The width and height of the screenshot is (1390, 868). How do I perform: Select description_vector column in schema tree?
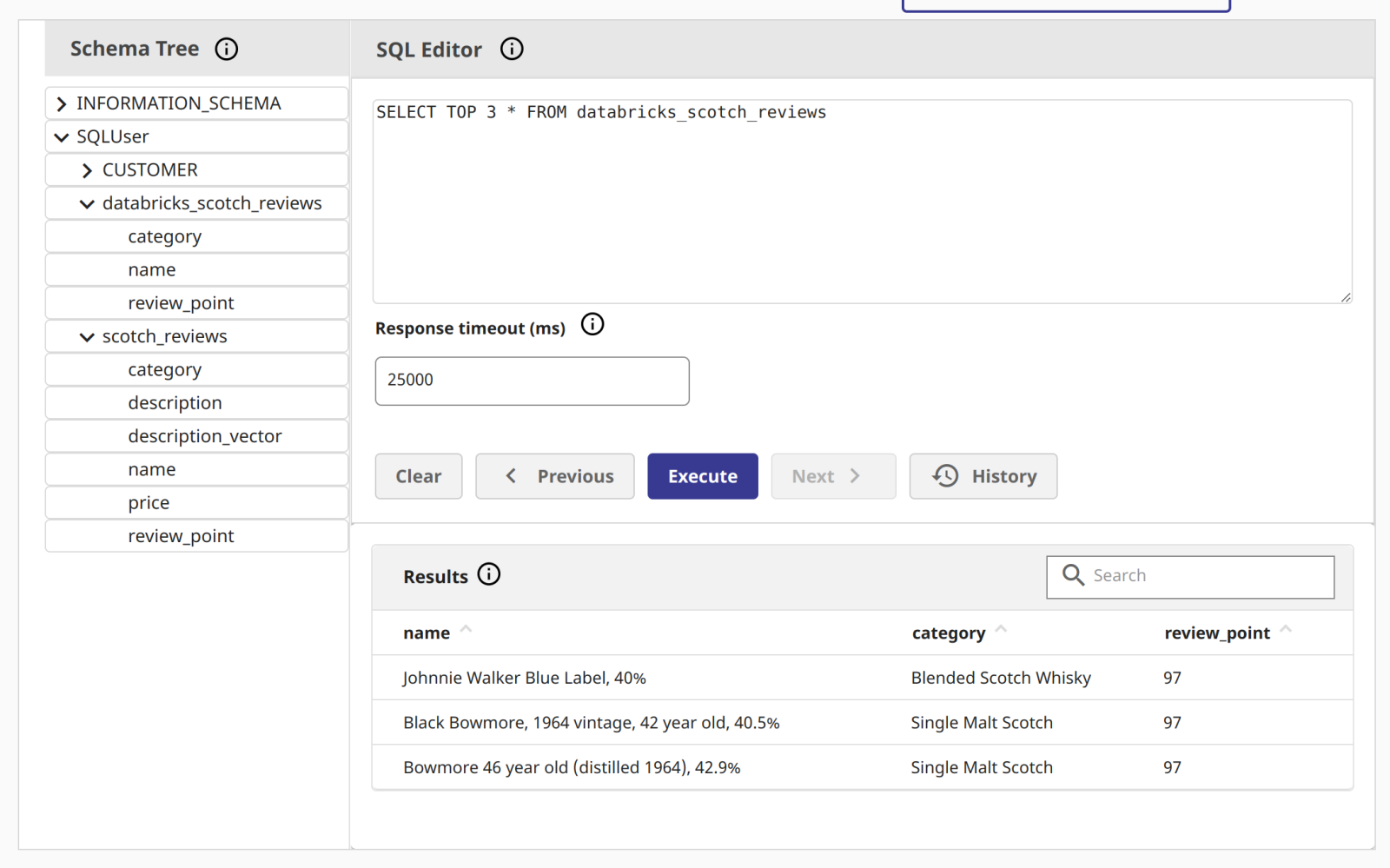click(204, 436)
